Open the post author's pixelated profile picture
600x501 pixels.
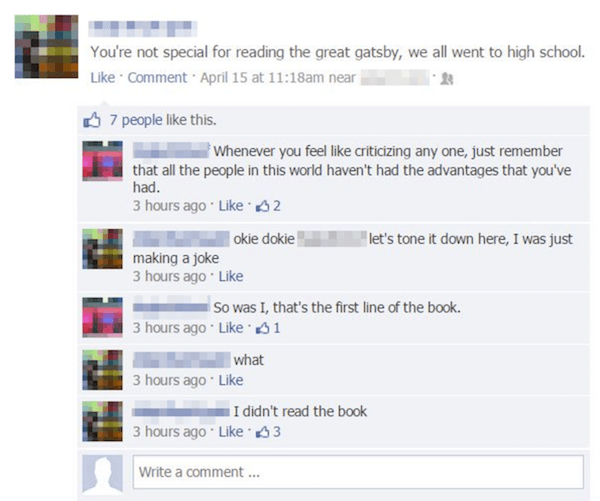click(x=46, y=47)
